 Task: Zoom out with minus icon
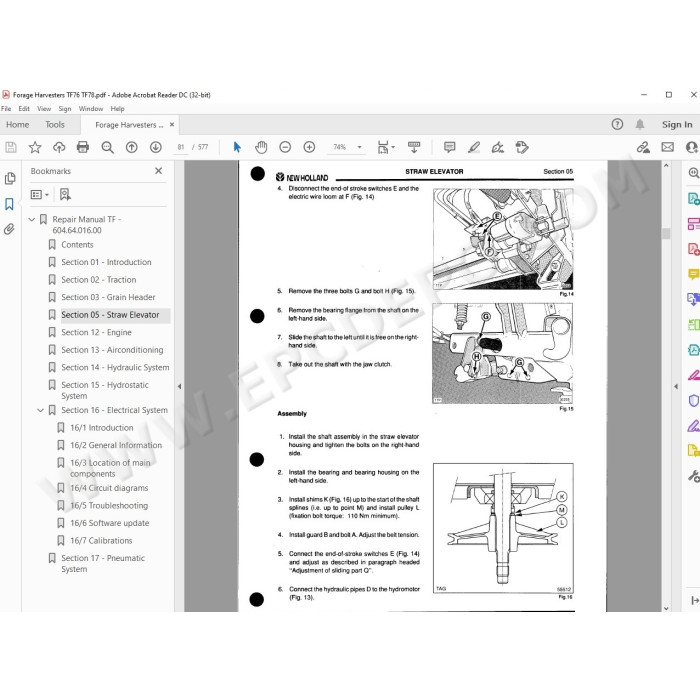(x=285, y=147)
